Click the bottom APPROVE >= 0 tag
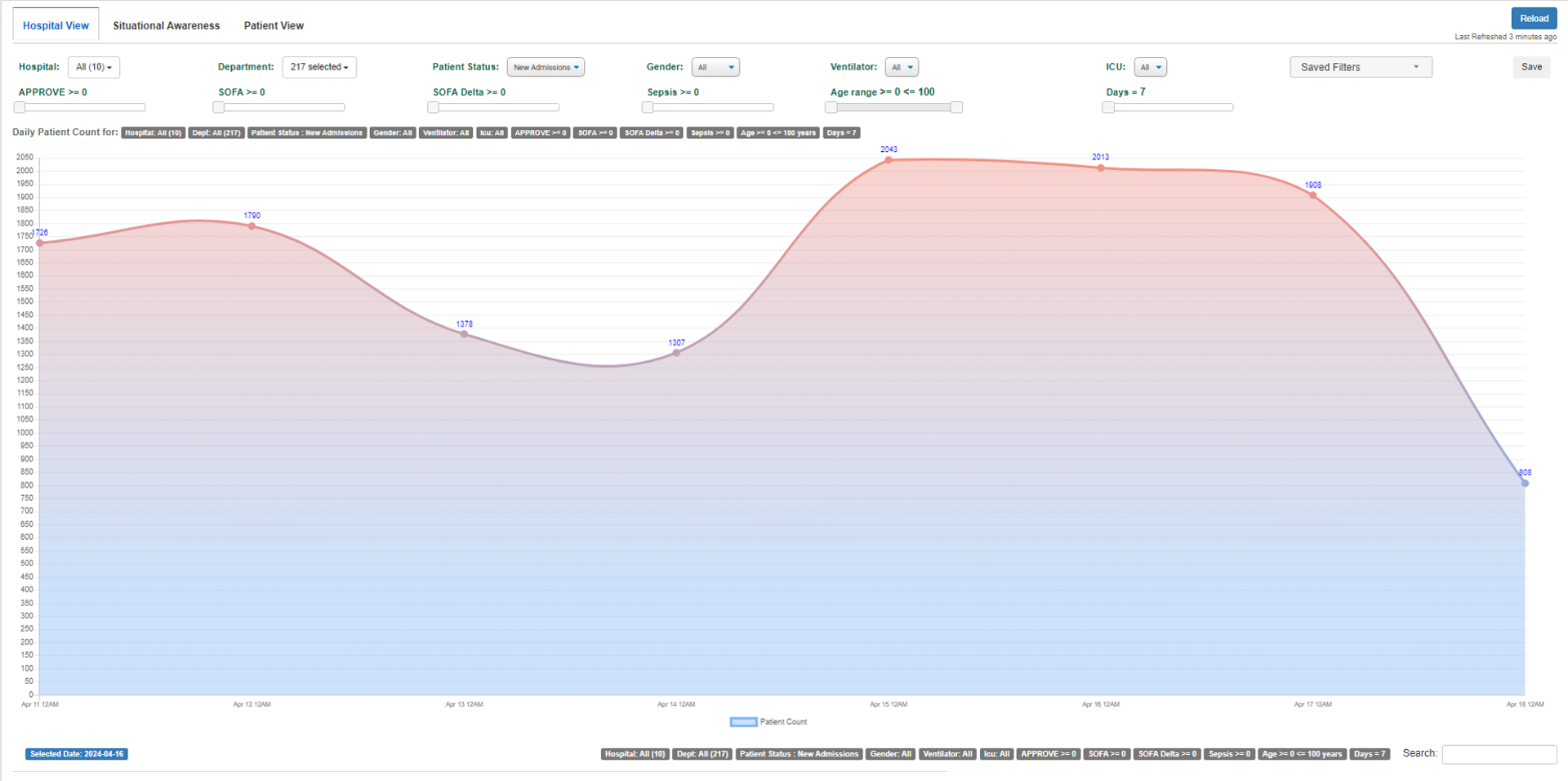The height and width of the screenshot is (781, 1568). tap(1049, 754)
